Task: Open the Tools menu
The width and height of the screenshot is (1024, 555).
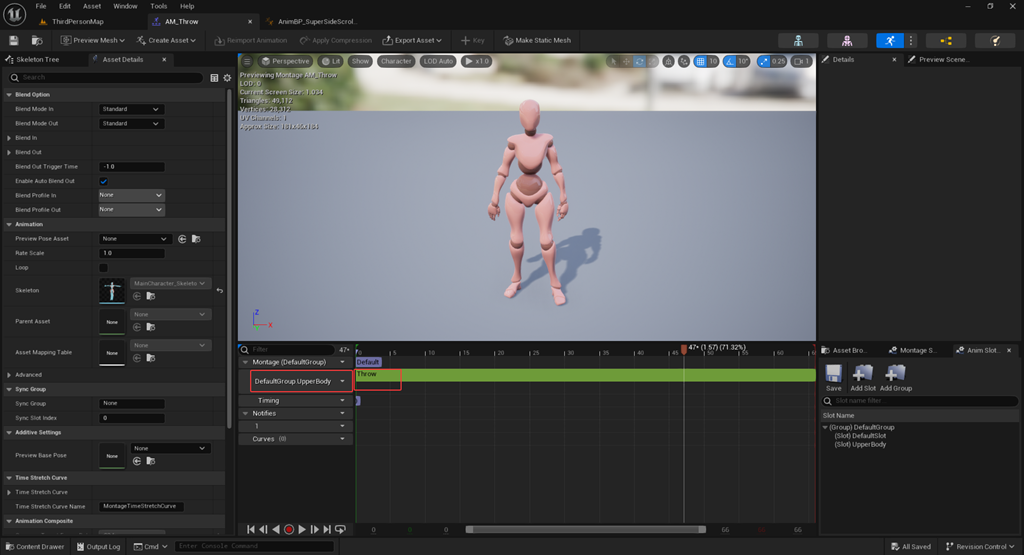Action: pos(159,6)
